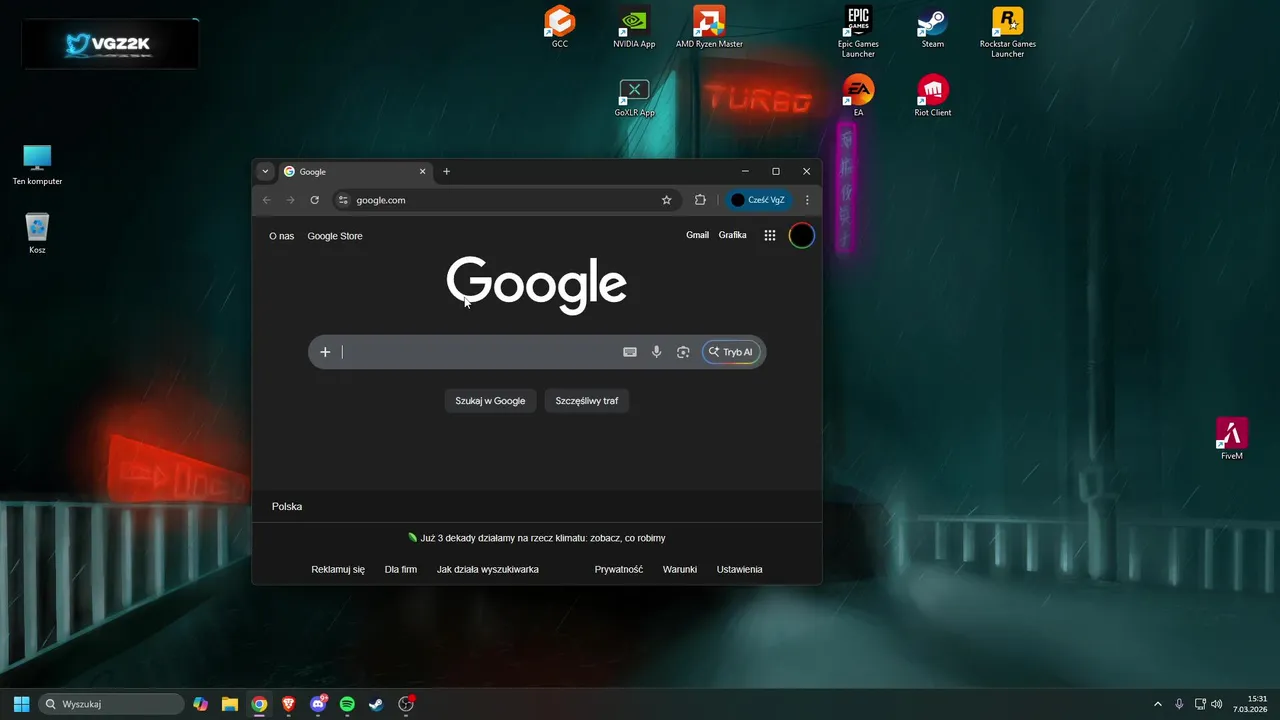Click the microphone icon in system tray
This screenshot has height=720, width=1280.
pos(1180,704)
